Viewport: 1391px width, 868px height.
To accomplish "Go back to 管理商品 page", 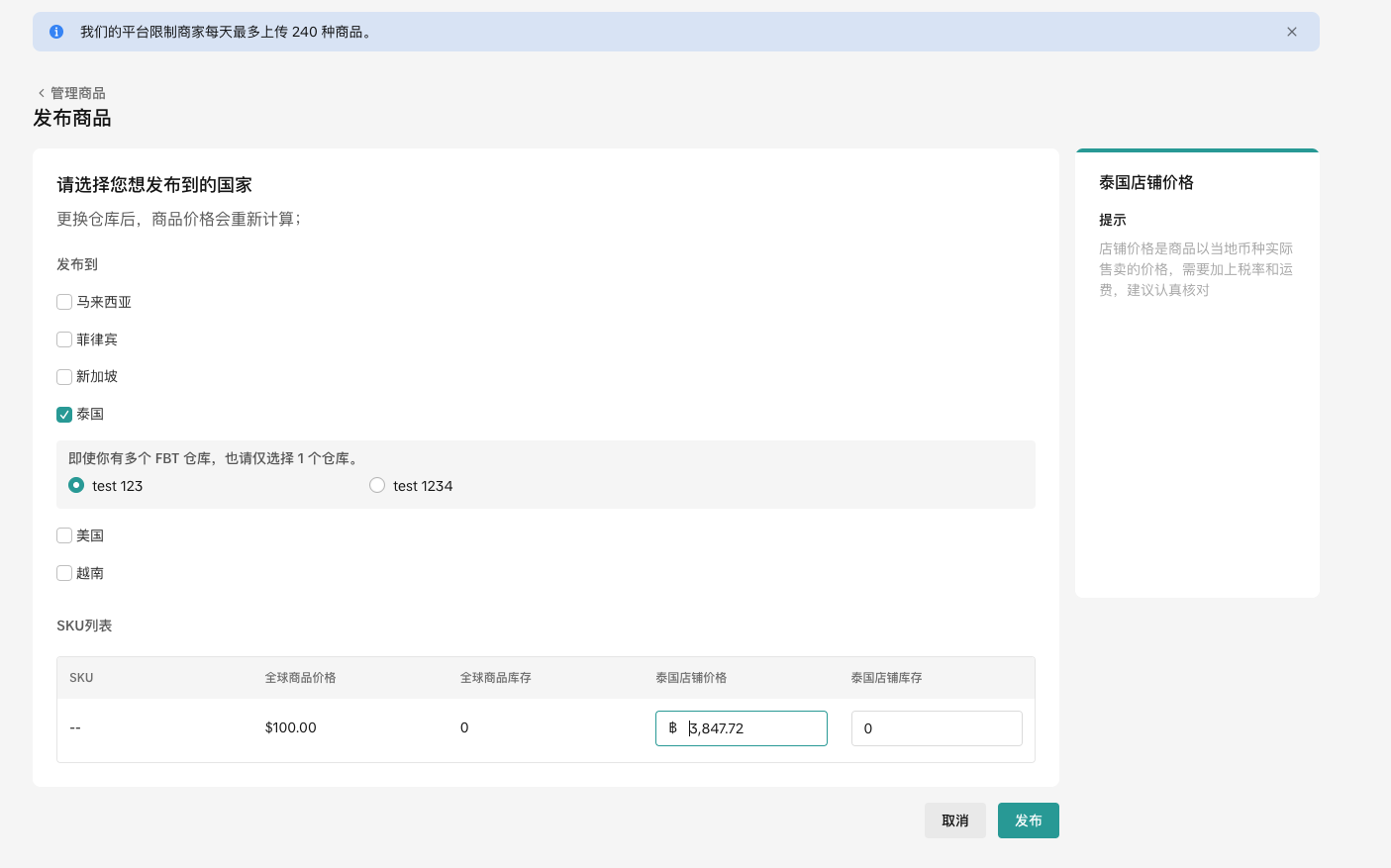I will [77, 93].
